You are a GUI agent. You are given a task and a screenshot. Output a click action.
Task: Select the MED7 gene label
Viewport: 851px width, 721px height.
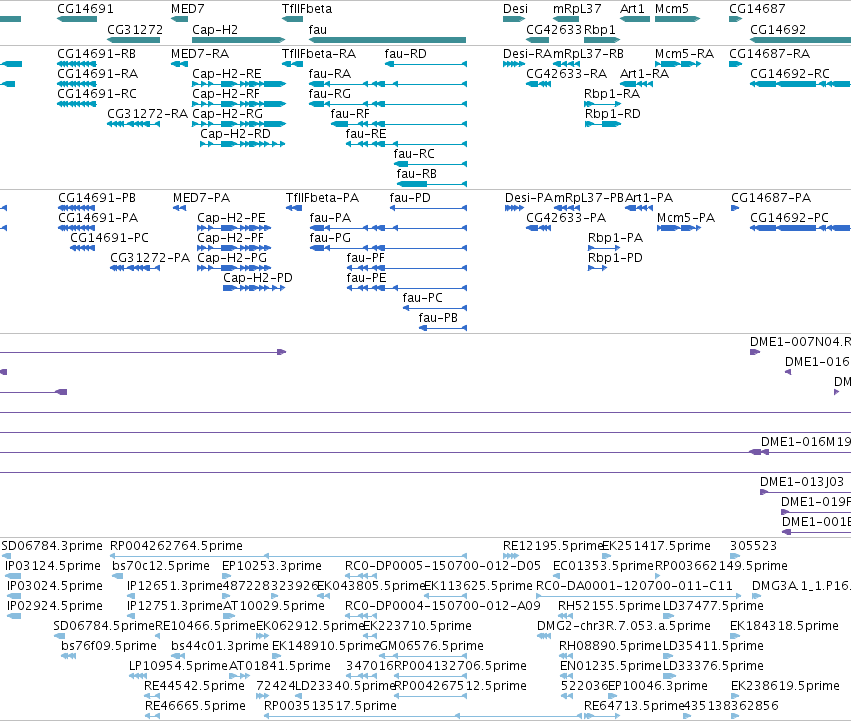point(187,9)
